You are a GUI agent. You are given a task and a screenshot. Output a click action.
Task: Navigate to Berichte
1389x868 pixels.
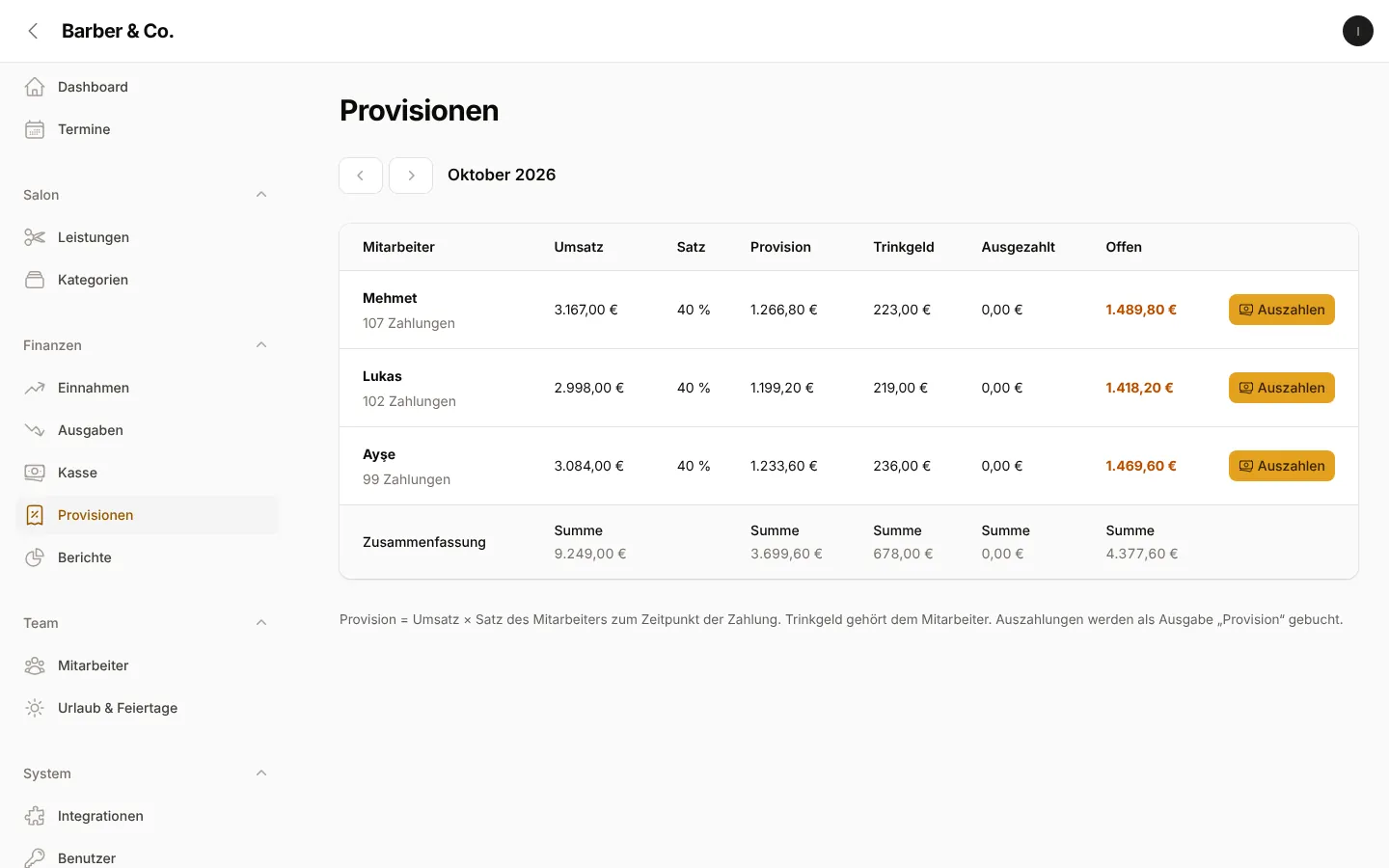(147, 557)
